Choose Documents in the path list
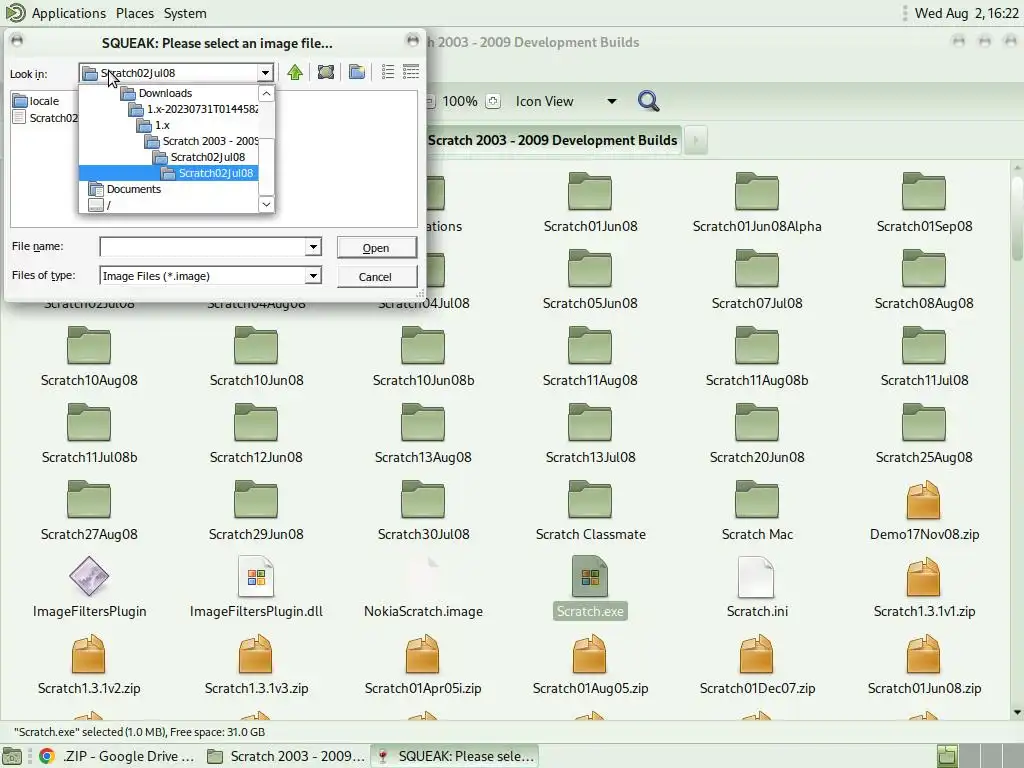 [125, 189]
